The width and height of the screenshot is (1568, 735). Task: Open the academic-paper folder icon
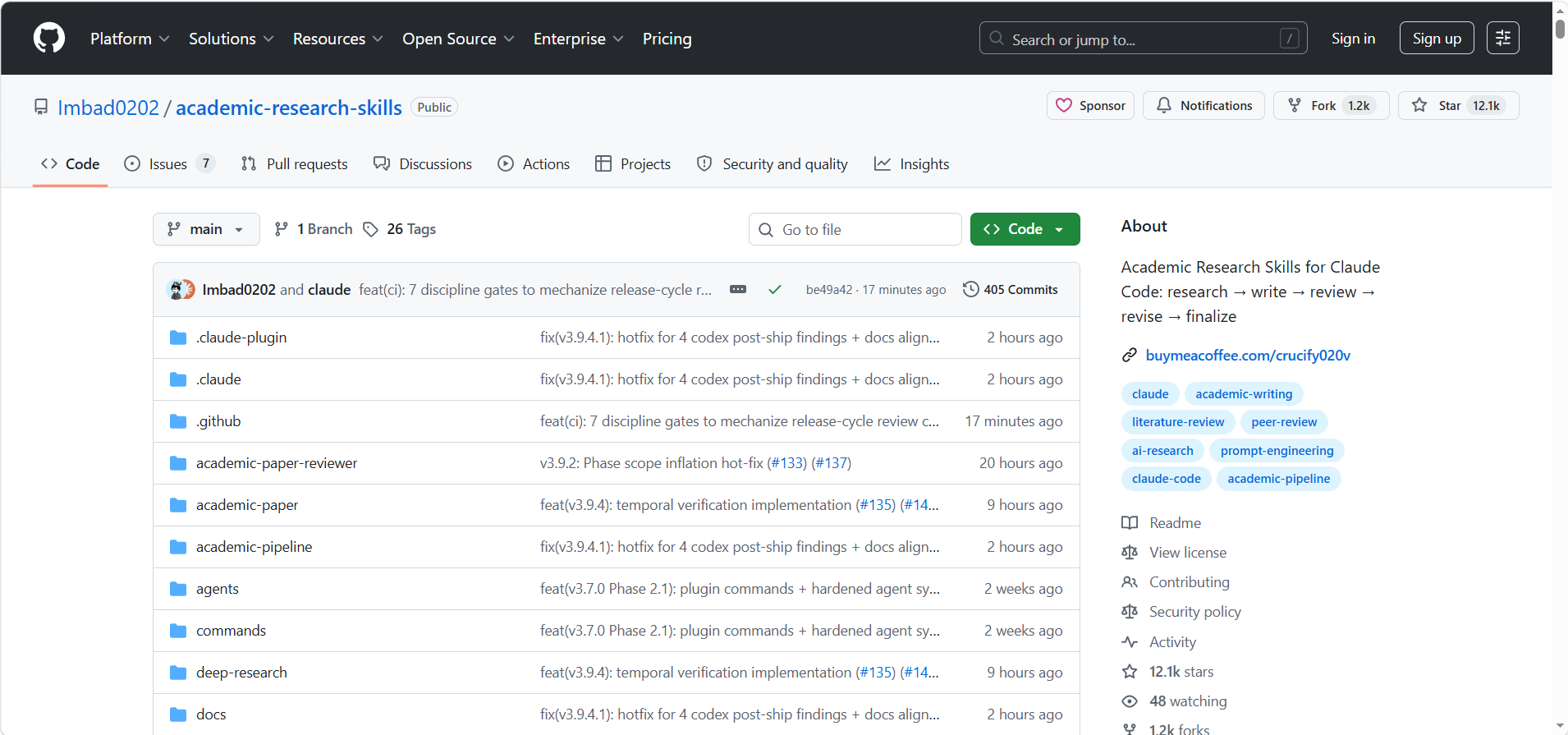[178, 505]
